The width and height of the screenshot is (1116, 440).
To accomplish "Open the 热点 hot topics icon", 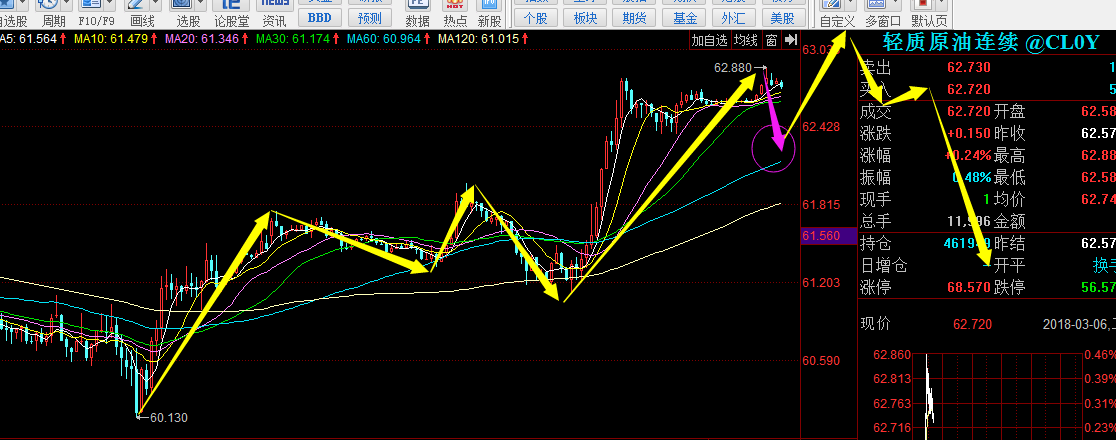I will [x=455, y=12].
